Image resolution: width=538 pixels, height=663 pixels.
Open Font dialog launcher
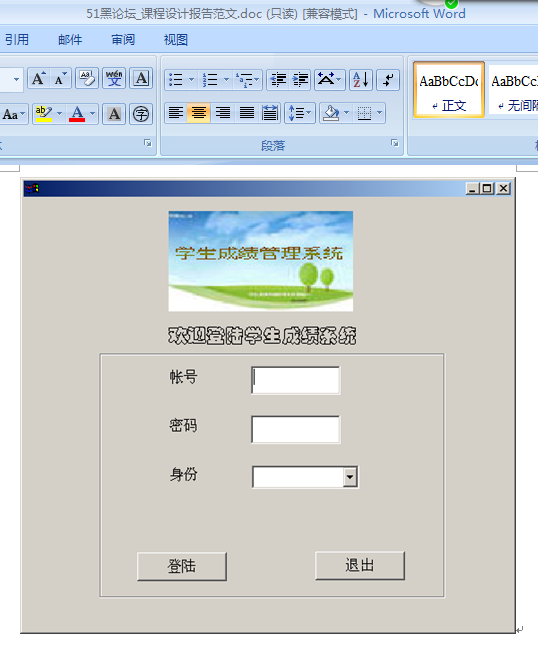coord(148,143)
